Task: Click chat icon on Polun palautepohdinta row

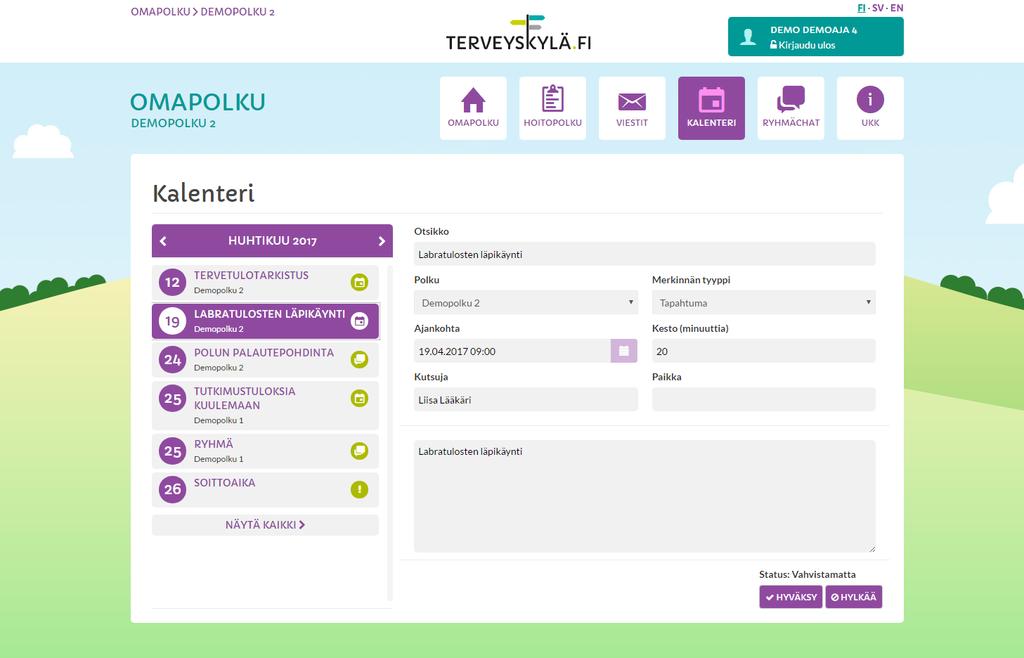Action: [x=359, y=359]
